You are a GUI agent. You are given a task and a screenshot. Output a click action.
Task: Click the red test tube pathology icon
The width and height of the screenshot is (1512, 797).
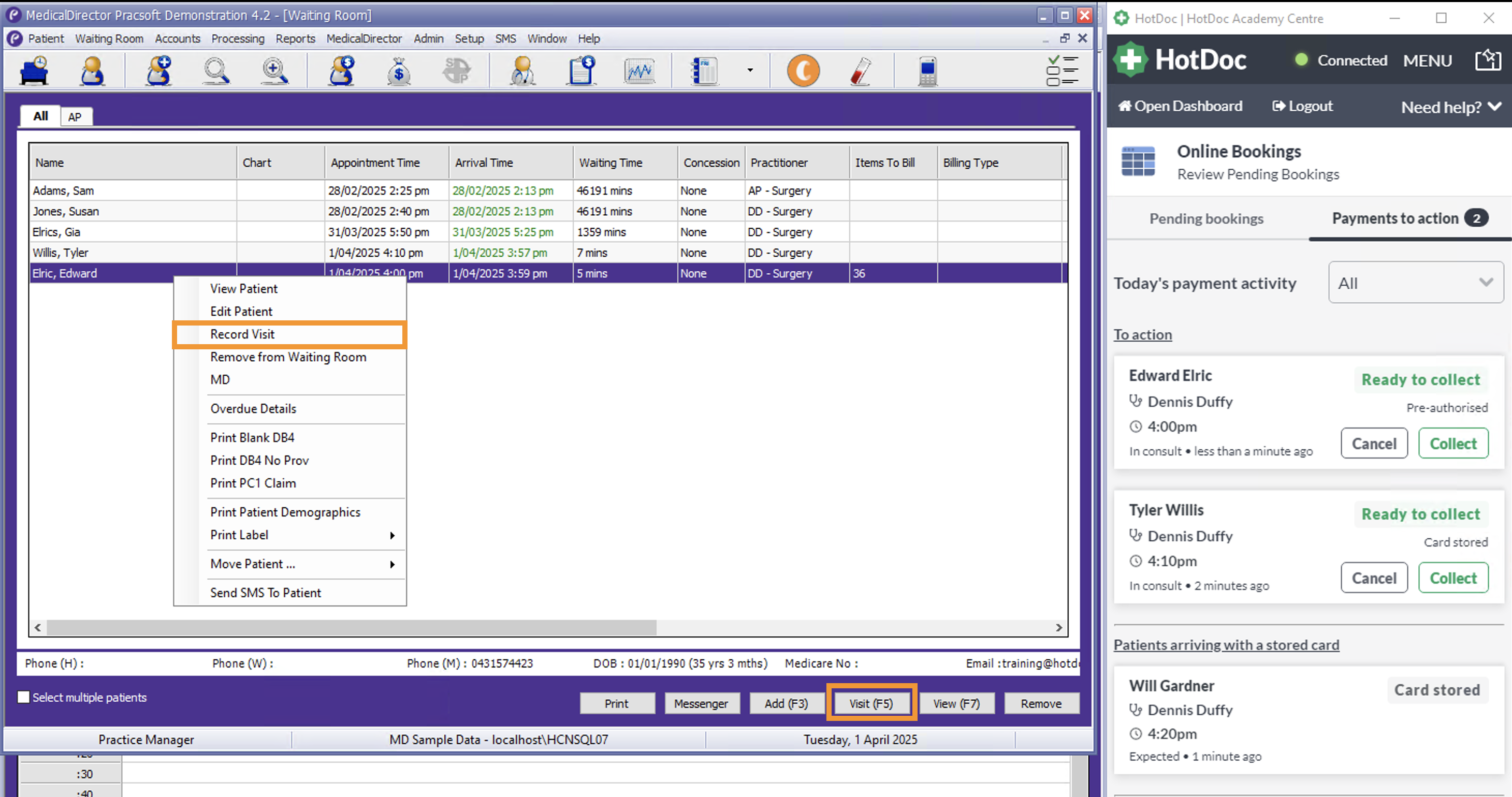click(861, 71)
